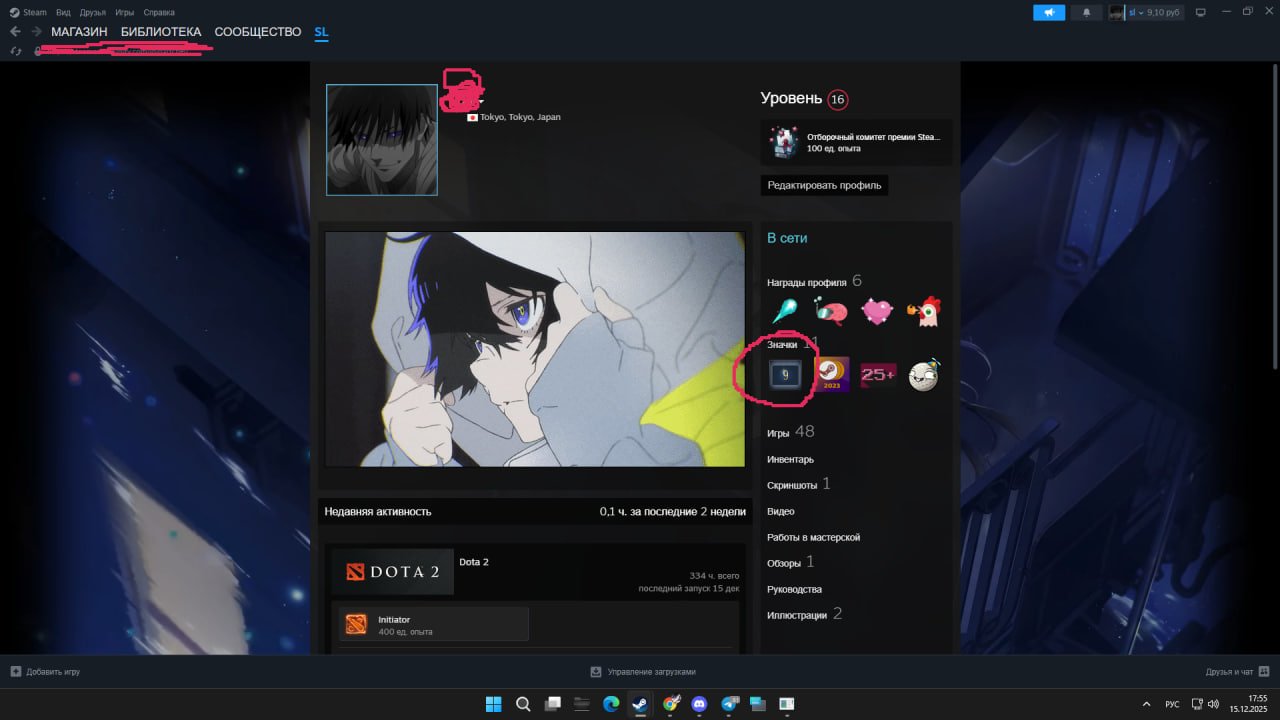Click the Dota 2 game logo banner
1280x720 pixels.
click(x=393, y=571)
